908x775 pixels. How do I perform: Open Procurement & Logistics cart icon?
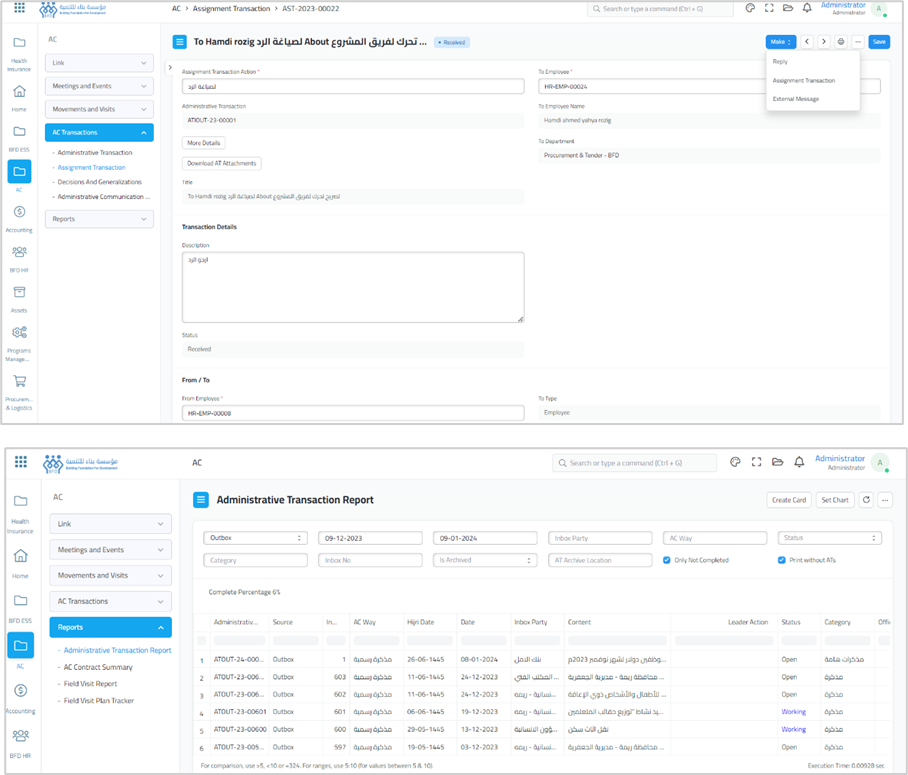point(19,381)
